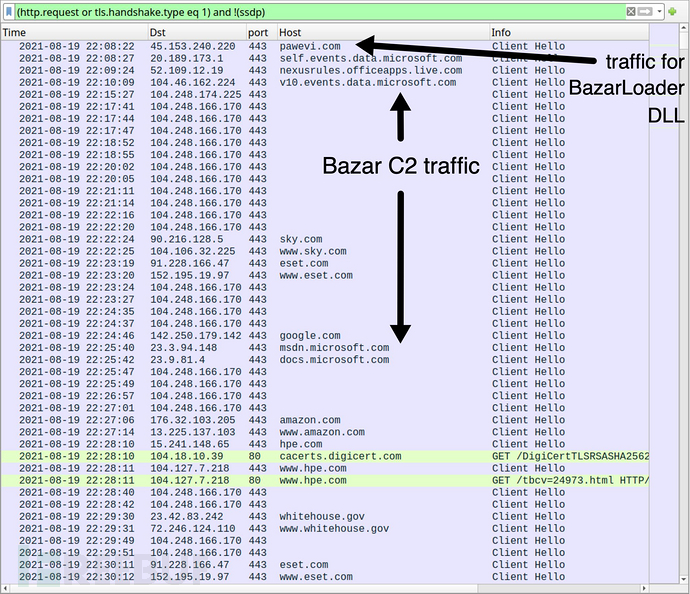Sort by the Info column header

569,33
